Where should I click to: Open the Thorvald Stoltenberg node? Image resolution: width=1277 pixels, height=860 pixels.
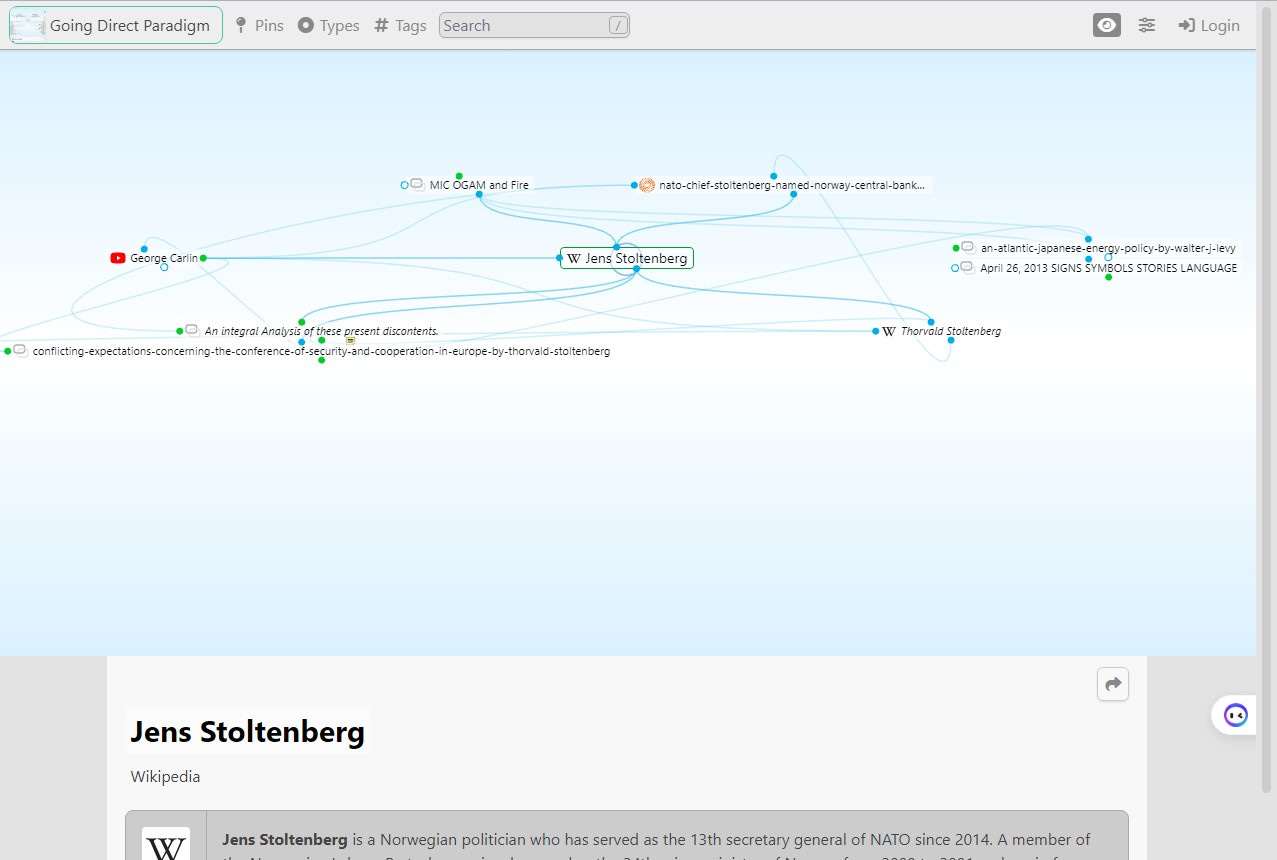tap(951, 331)
